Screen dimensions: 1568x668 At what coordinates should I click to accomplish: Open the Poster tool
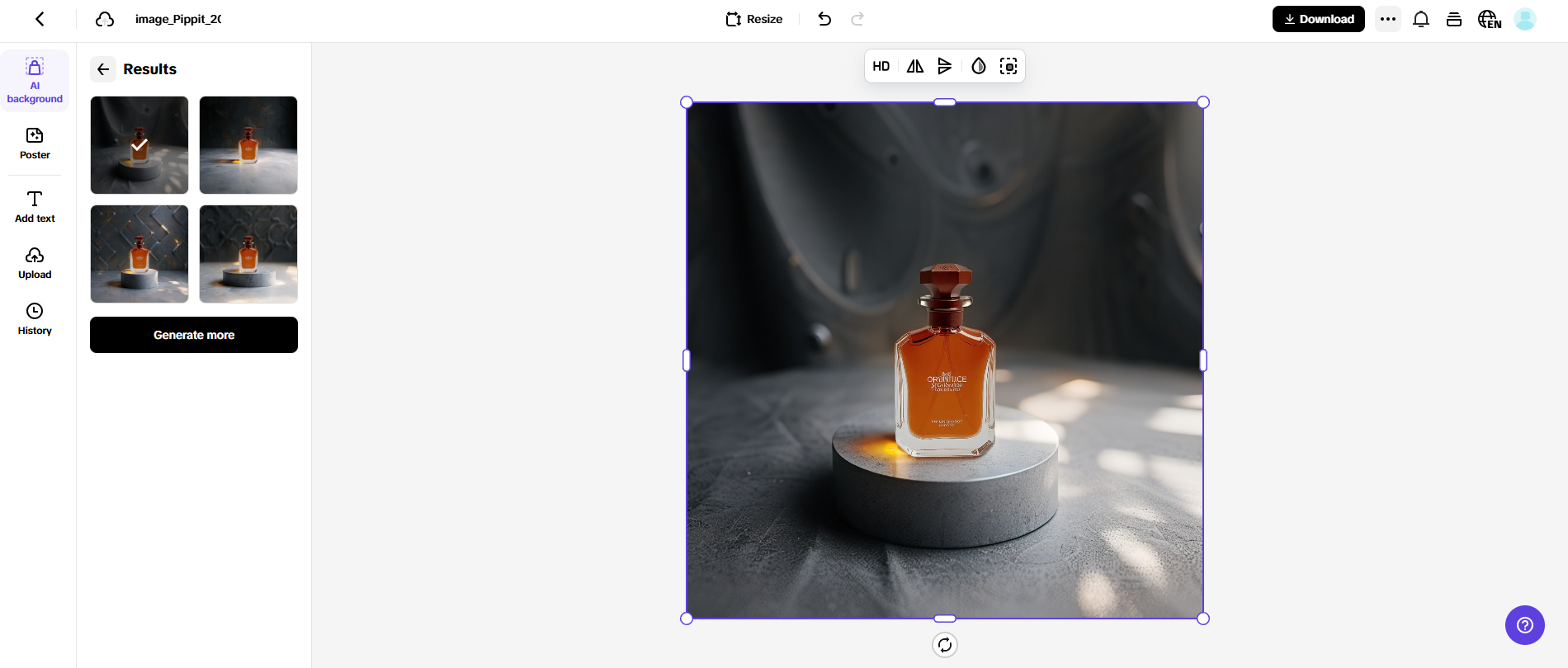click(35, 143)
